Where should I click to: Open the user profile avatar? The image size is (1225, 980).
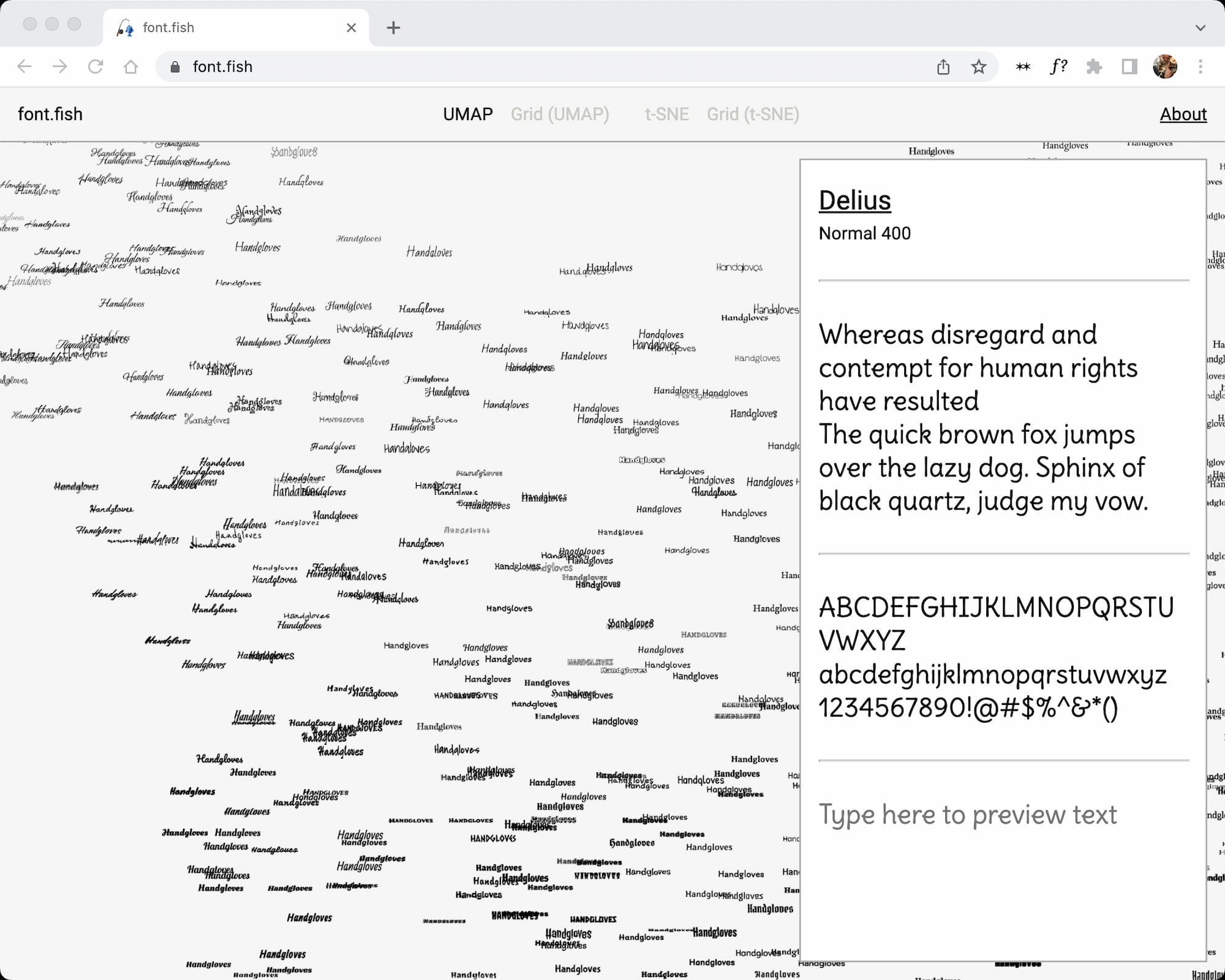pyautogui.click(x=1165, y=66)
